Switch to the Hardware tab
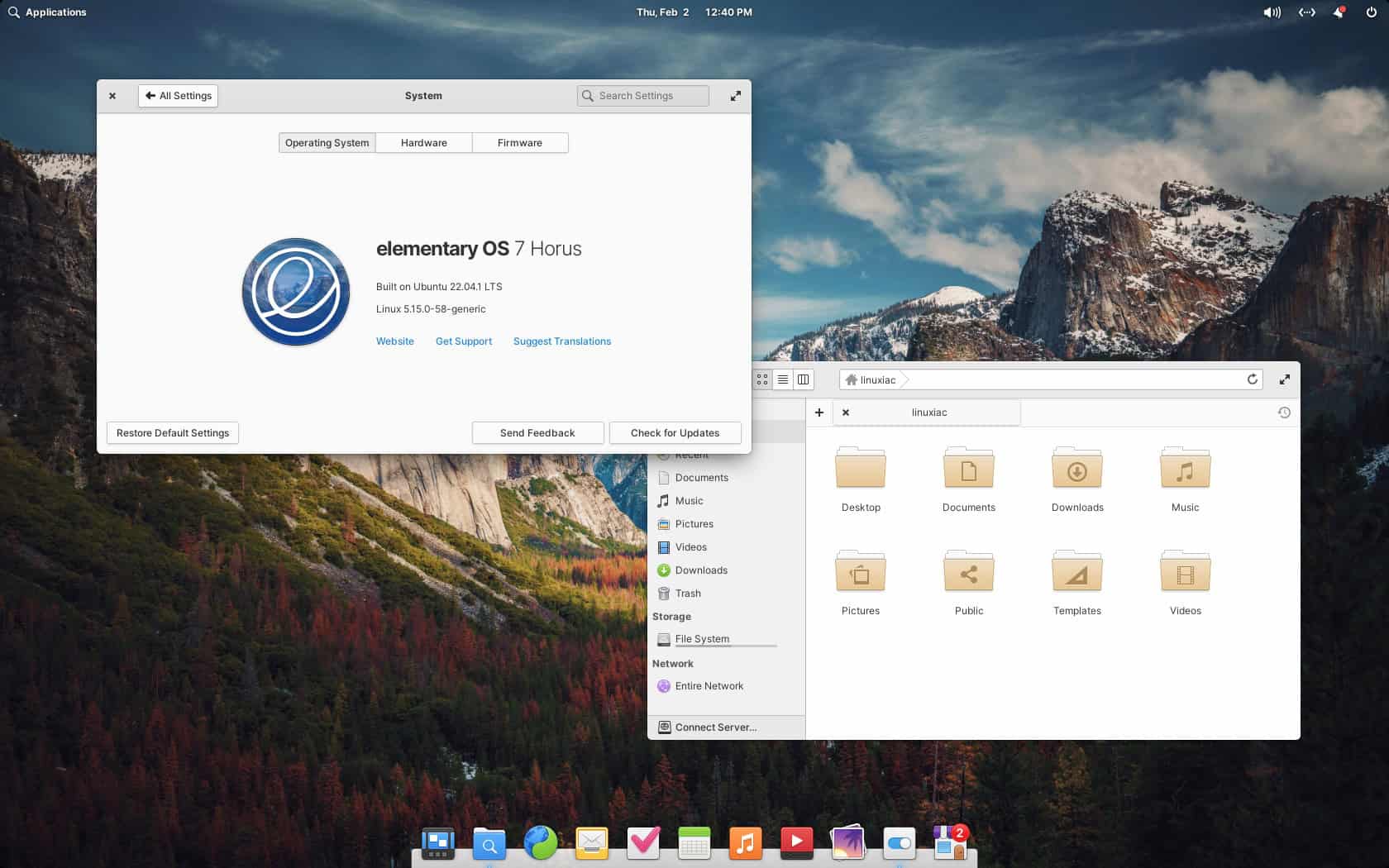This screenshot has width=1389, height=868. coord(423,142)
